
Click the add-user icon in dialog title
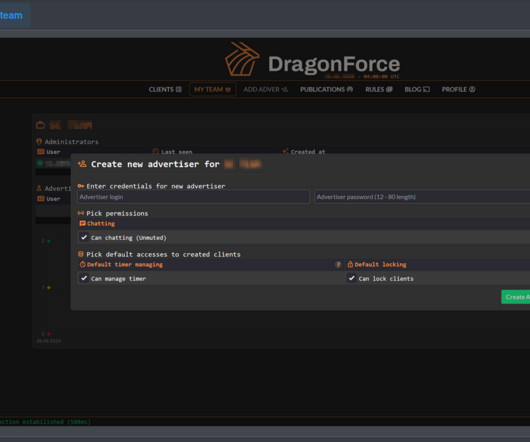click(82, 164)
